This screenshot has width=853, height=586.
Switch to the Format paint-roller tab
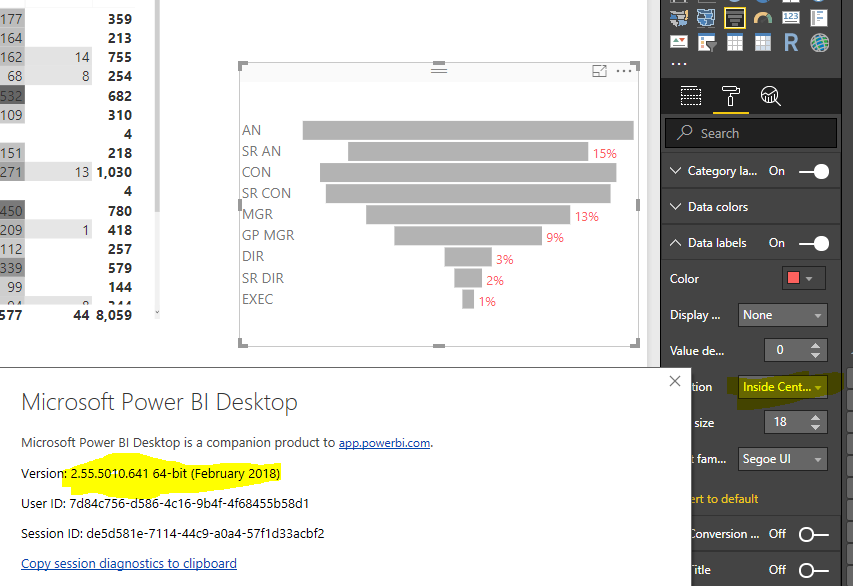730,96
